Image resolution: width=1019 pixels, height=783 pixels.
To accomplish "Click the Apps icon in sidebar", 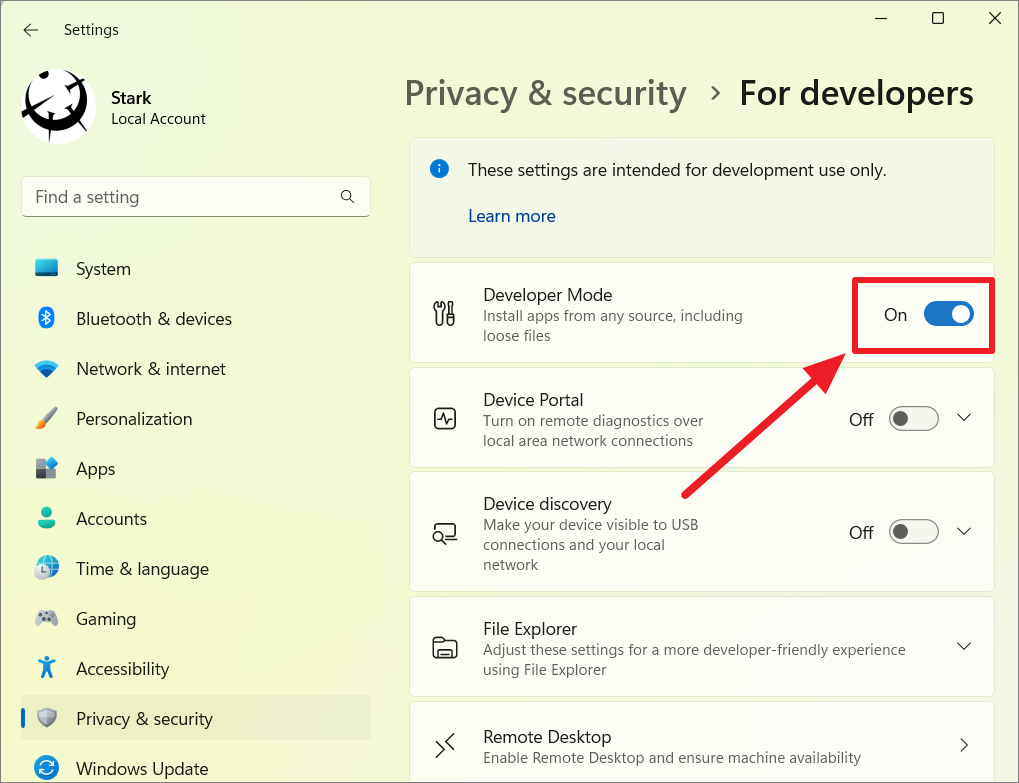I will pos(46,468).
